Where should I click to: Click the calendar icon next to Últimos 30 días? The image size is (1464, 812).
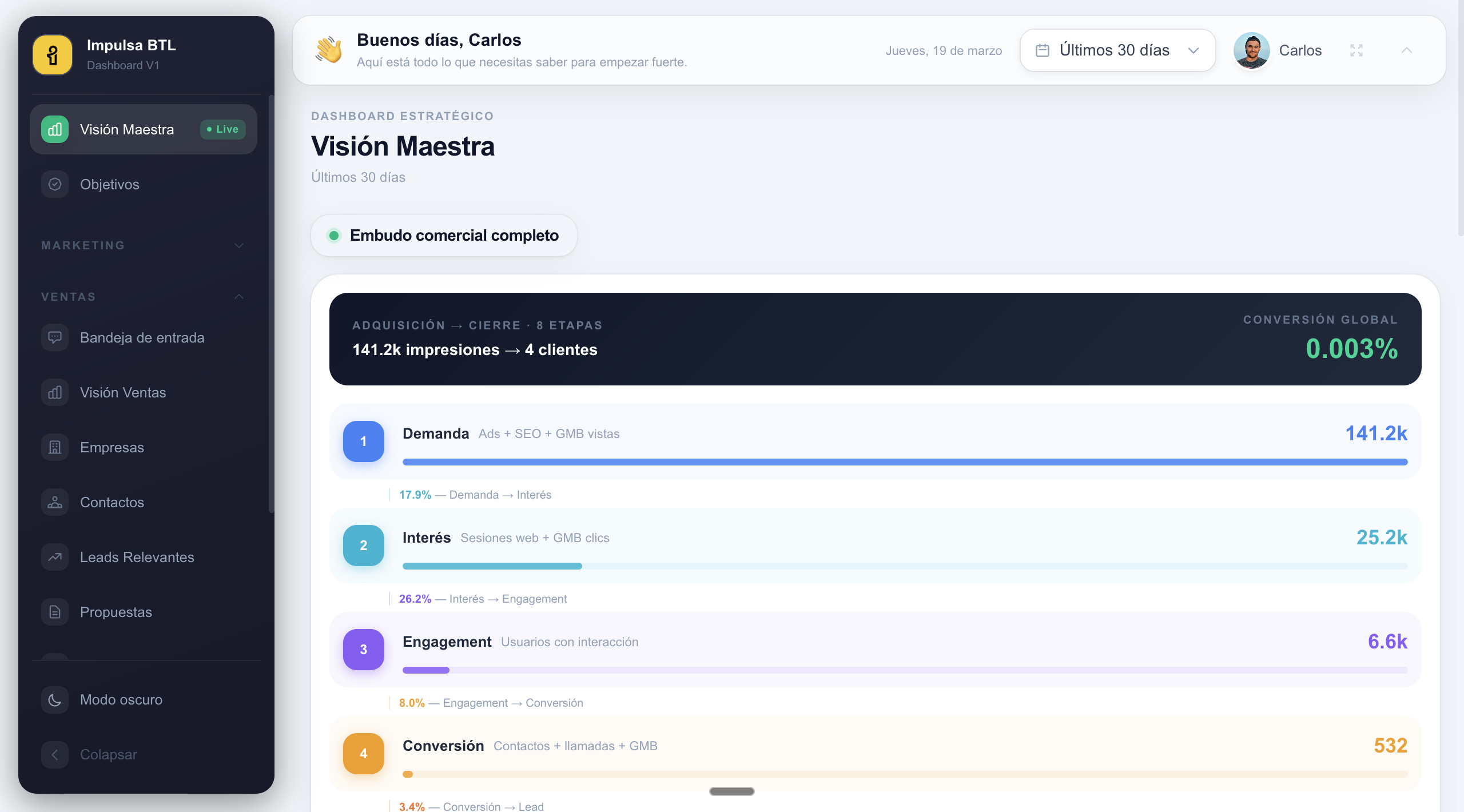tap(1043, 50)
